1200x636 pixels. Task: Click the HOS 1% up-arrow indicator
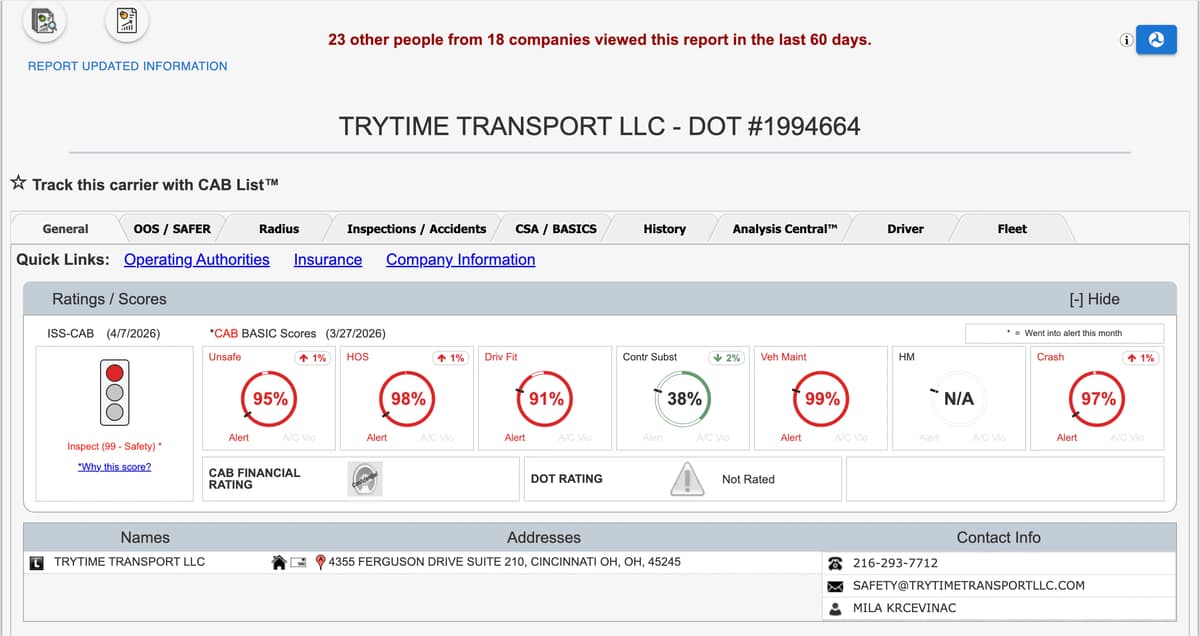[x=452, y=358]
